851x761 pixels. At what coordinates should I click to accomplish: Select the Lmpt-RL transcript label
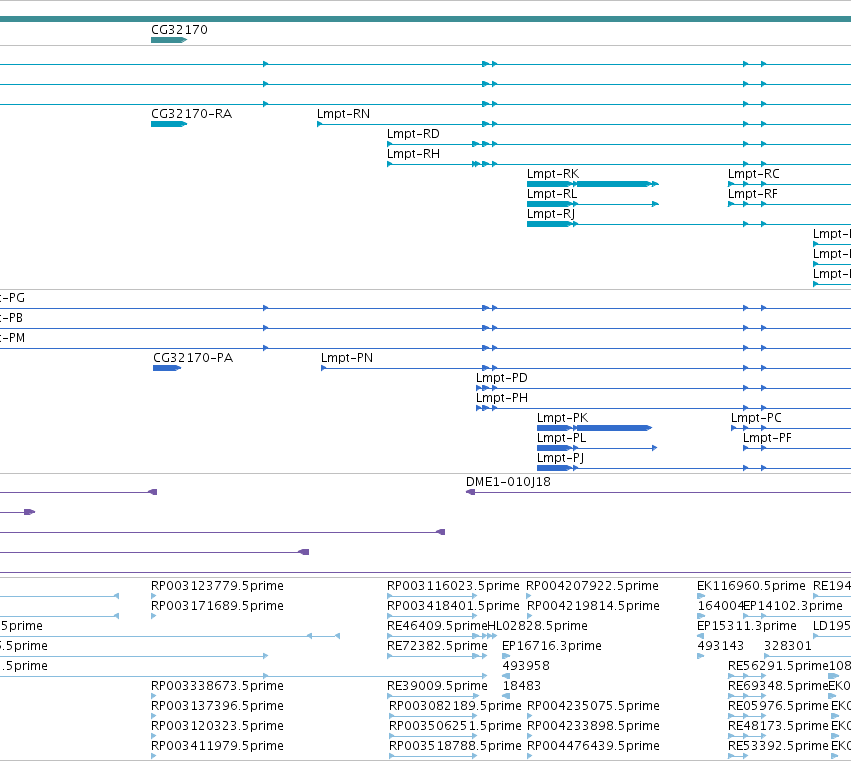[x=552, y=194]
